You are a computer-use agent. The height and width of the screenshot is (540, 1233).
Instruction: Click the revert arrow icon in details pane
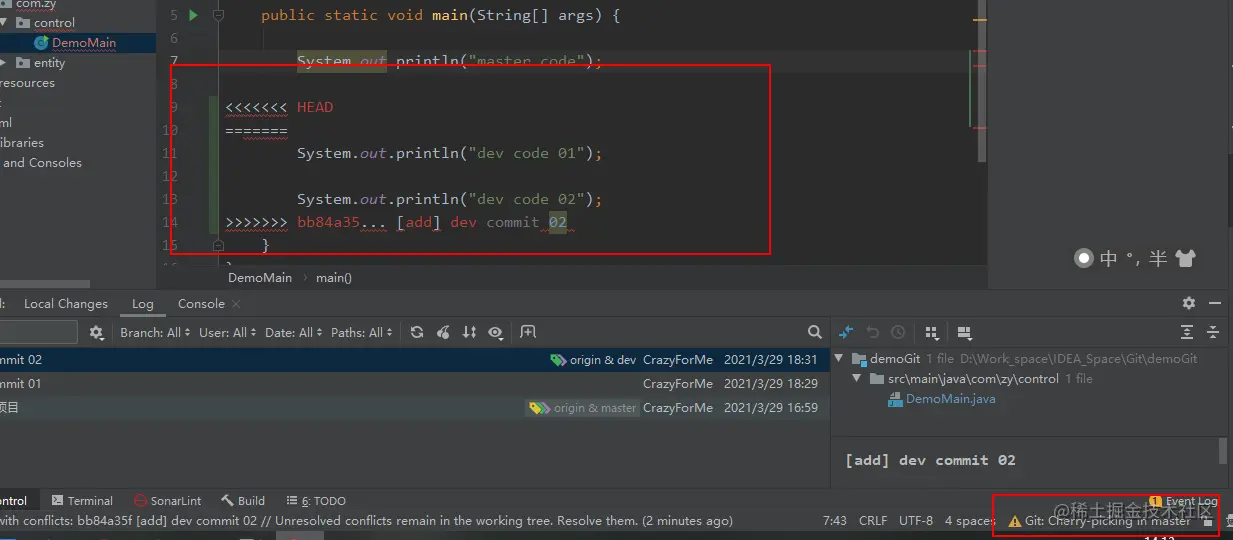(x=872, y=332)
